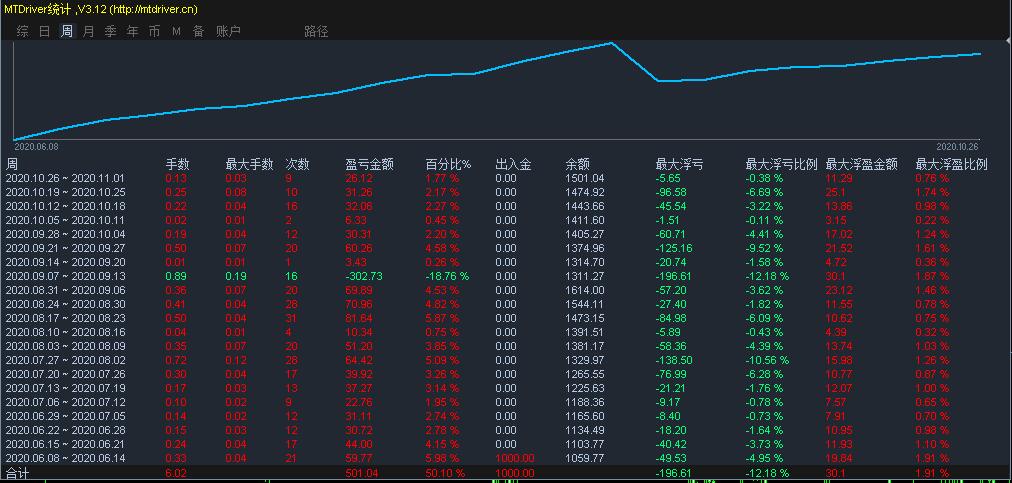Viewport: 1012px width, 483px height.
Task: Click the 周 column header
Action: (x=12, y=165)
